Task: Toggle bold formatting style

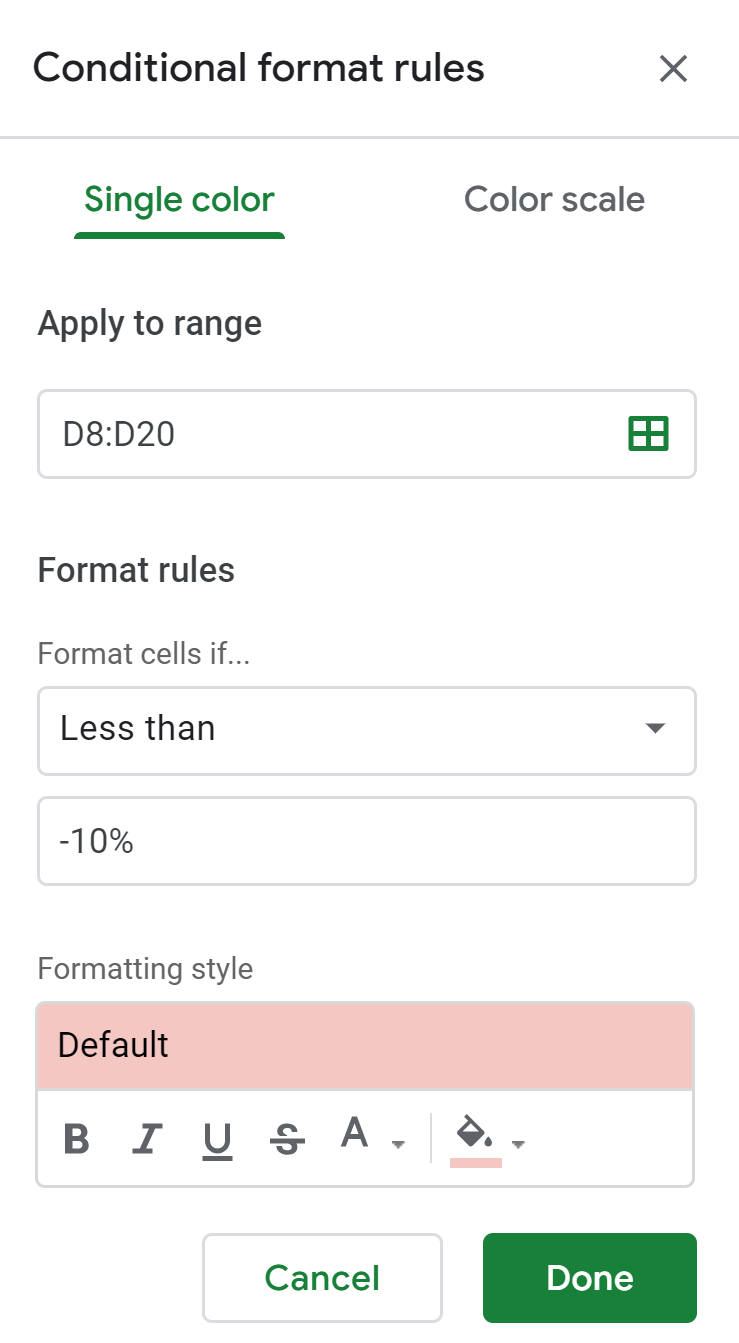Action: pos(76,1139)
